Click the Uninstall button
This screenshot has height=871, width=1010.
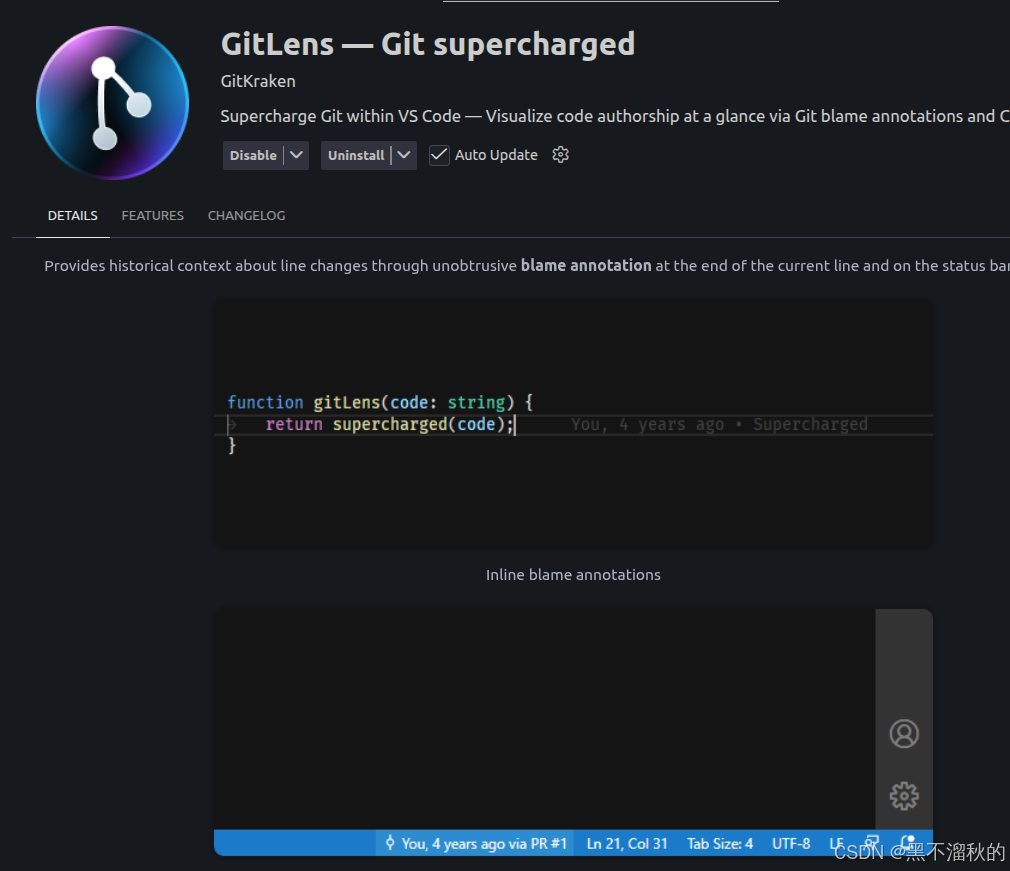click(x=356, y=155)
